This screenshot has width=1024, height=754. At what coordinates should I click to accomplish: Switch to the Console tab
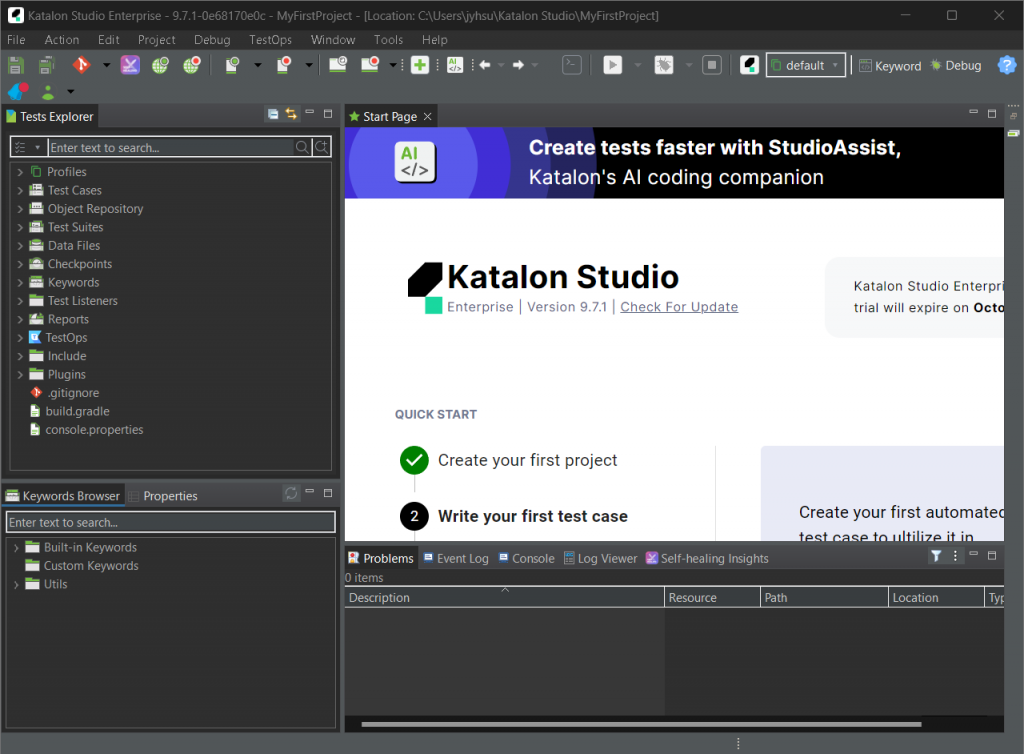[526, 558]
